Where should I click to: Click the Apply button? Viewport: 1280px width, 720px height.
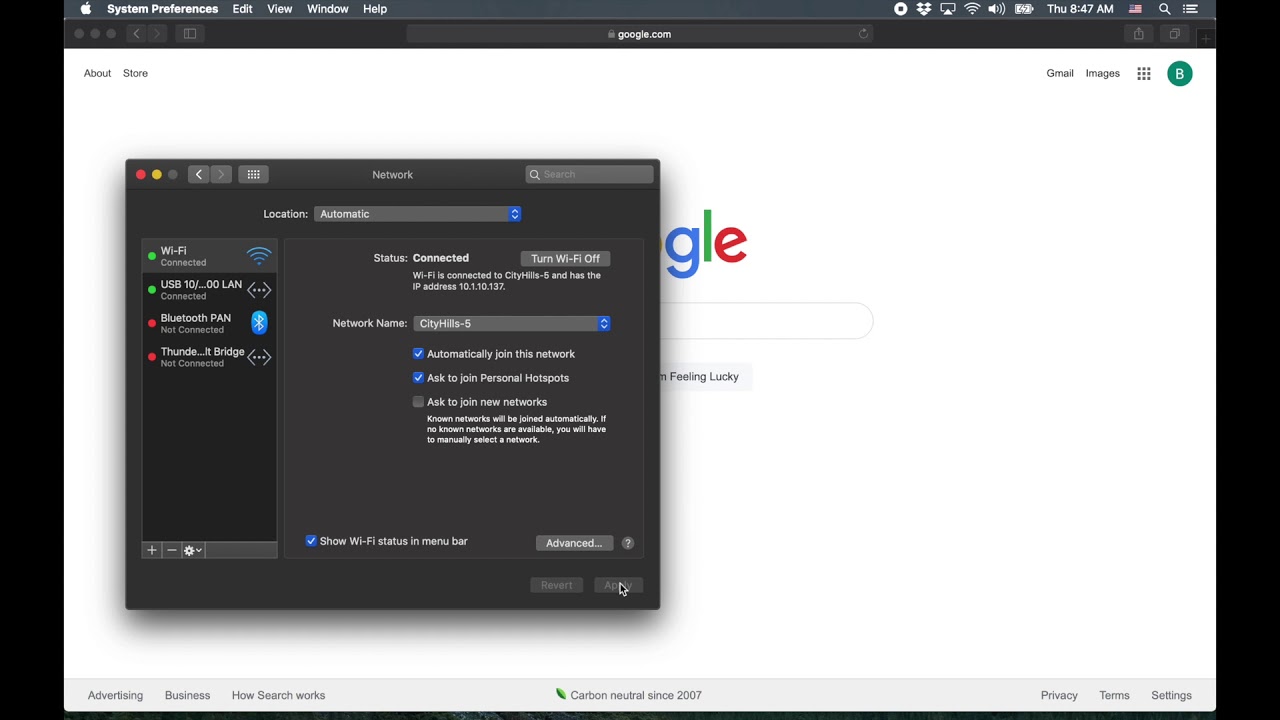(x=618, y=585)
